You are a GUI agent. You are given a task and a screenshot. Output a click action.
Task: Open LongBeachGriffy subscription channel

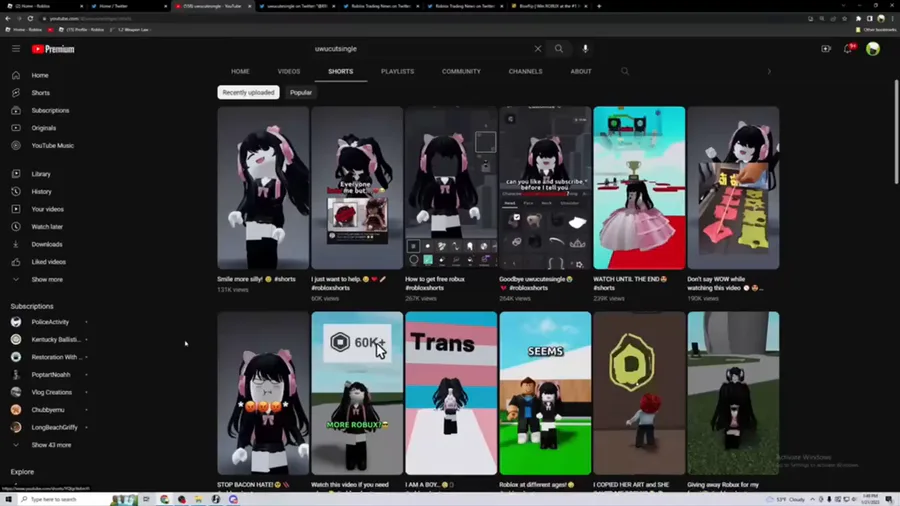click(54, 428)
